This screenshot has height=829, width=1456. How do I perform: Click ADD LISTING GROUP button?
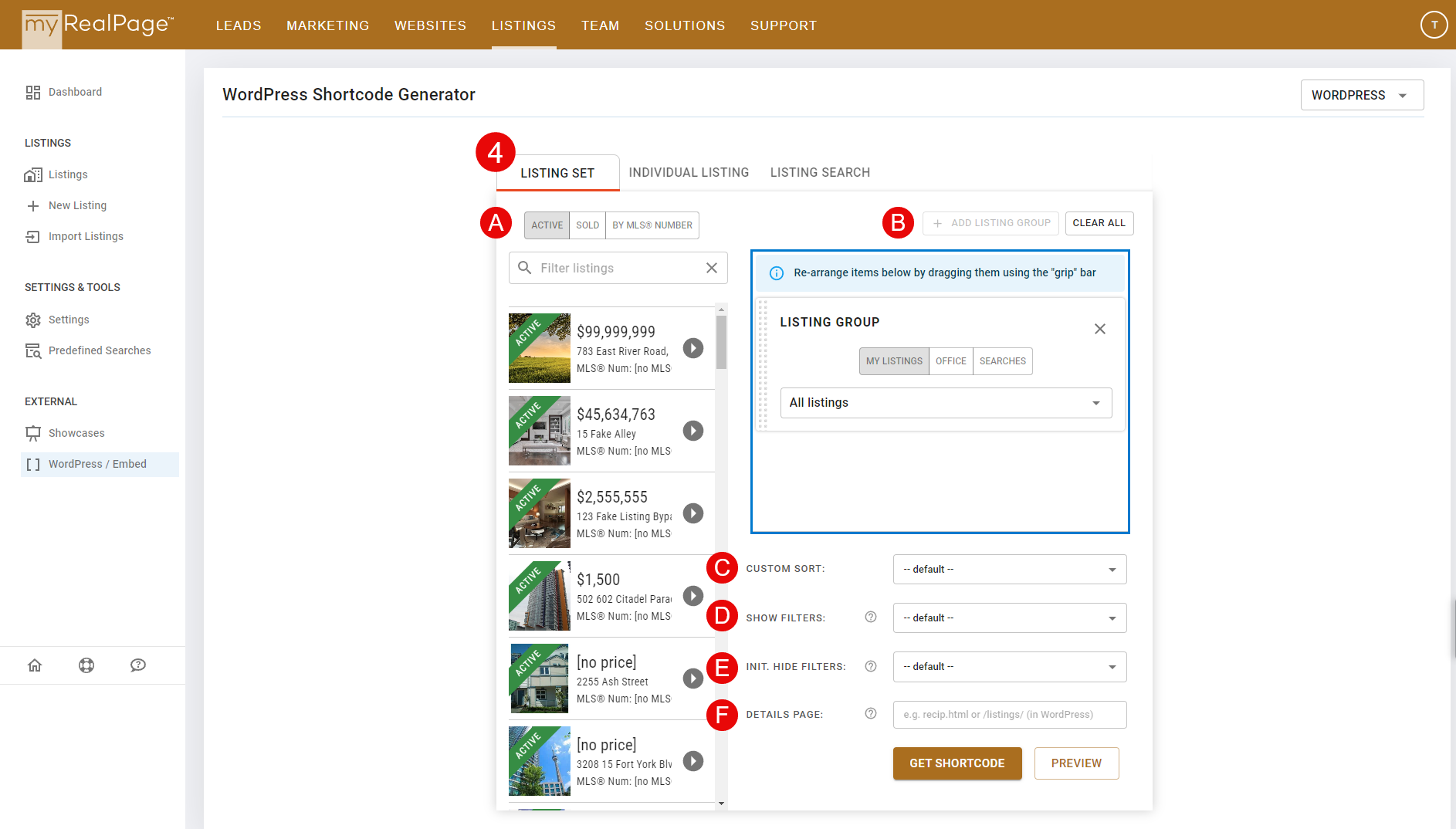990,223
